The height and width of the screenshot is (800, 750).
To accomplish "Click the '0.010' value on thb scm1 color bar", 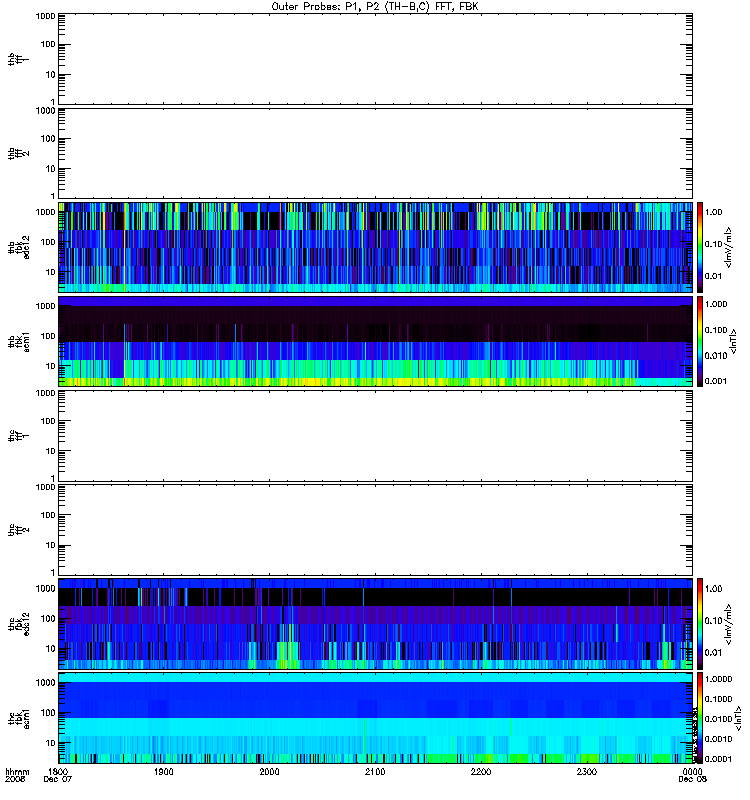I will click(716, 356).
